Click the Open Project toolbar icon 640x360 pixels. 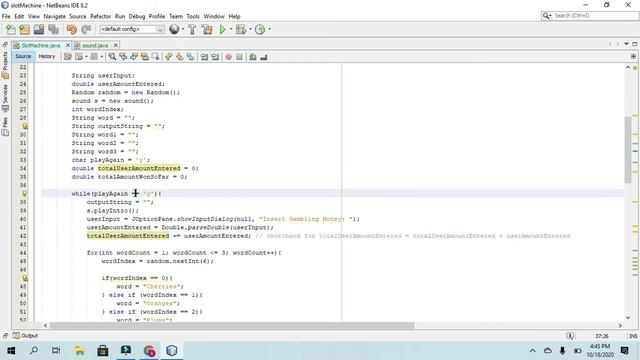tap(39, 29)
